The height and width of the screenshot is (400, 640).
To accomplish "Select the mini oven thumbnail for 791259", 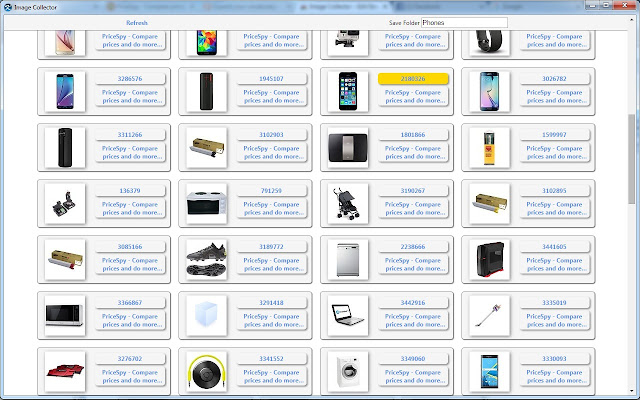I will point(207,203).
